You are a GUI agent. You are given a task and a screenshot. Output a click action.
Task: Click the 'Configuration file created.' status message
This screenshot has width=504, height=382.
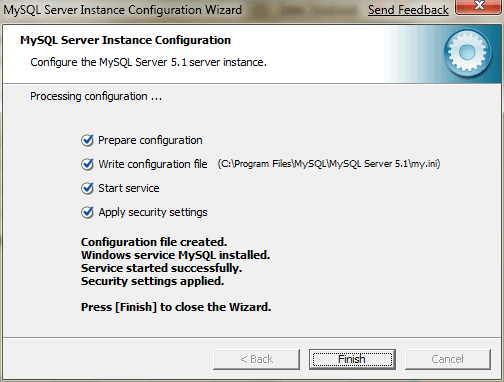[154, 242]
